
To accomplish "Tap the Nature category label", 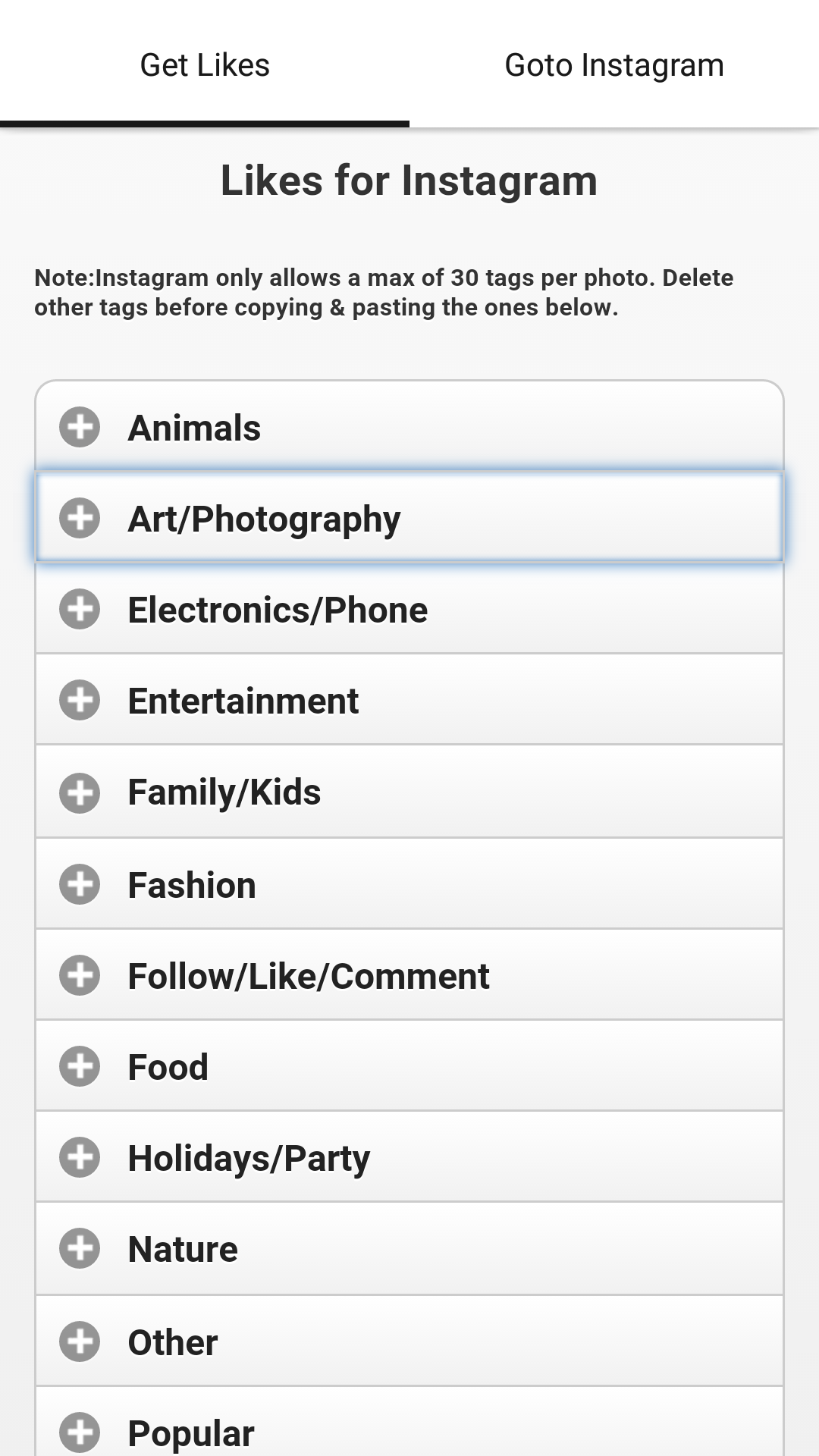I will 183,1249.
